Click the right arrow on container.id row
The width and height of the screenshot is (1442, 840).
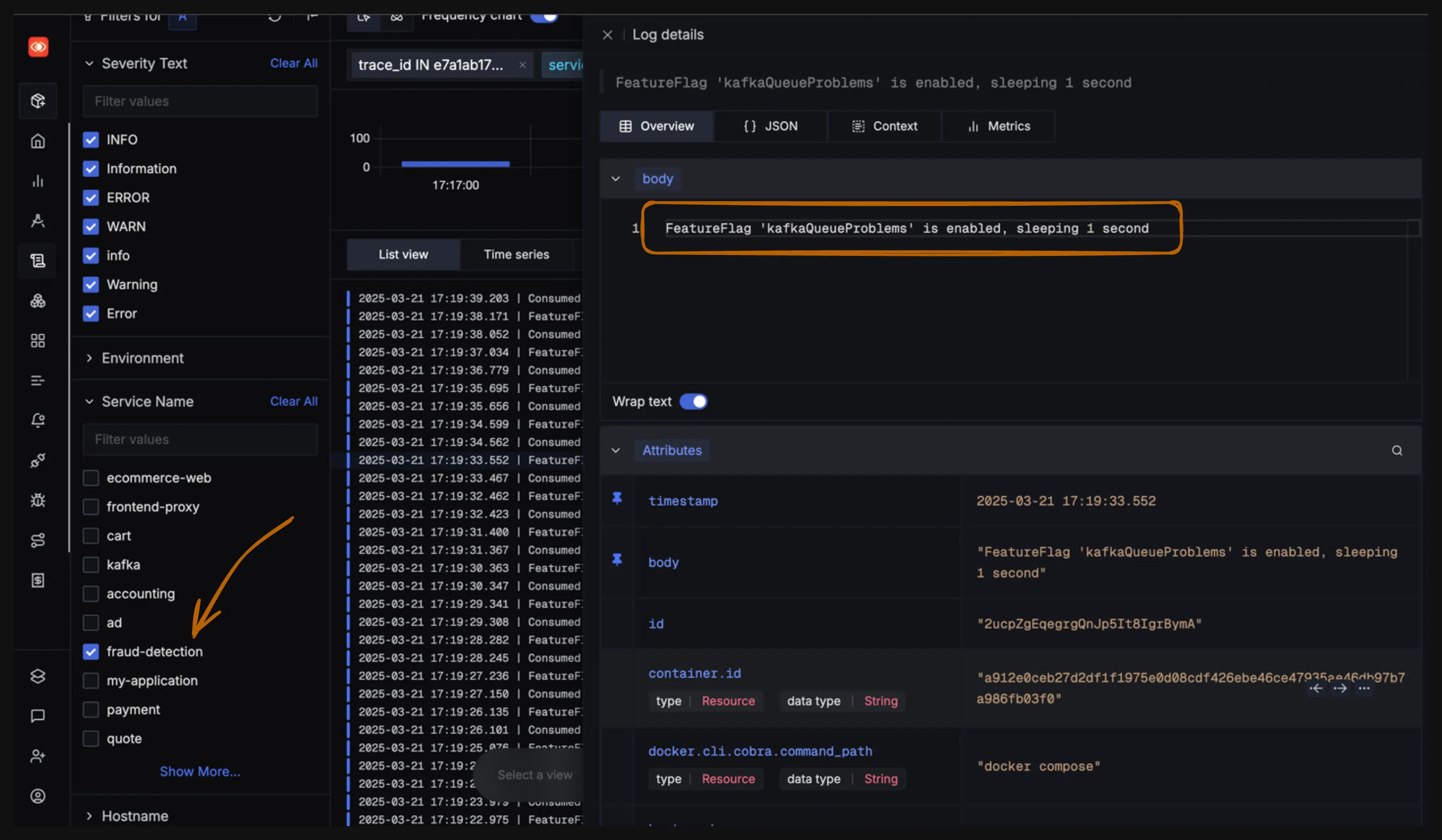(1340, 688)
